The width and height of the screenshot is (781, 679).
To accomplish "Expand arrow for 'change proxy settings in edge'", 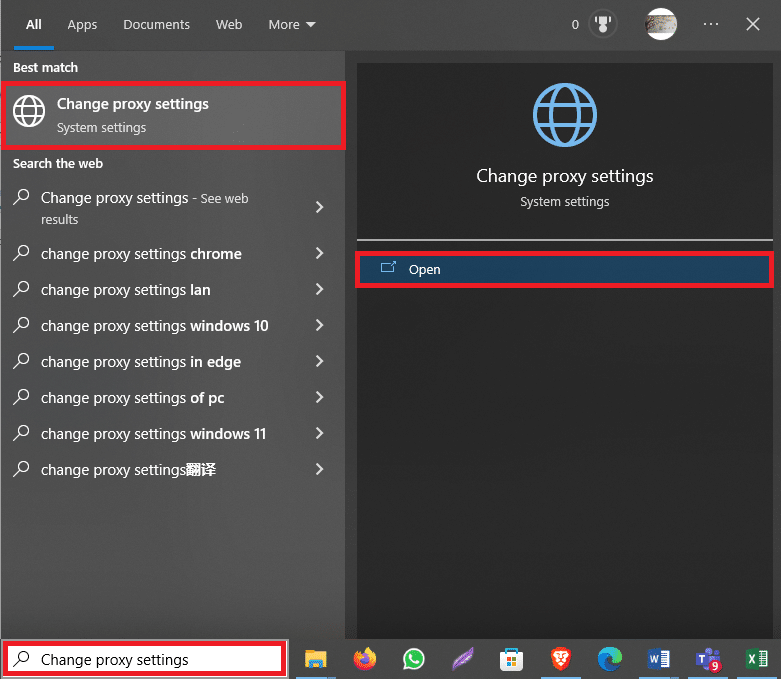I will click(320, 361).
